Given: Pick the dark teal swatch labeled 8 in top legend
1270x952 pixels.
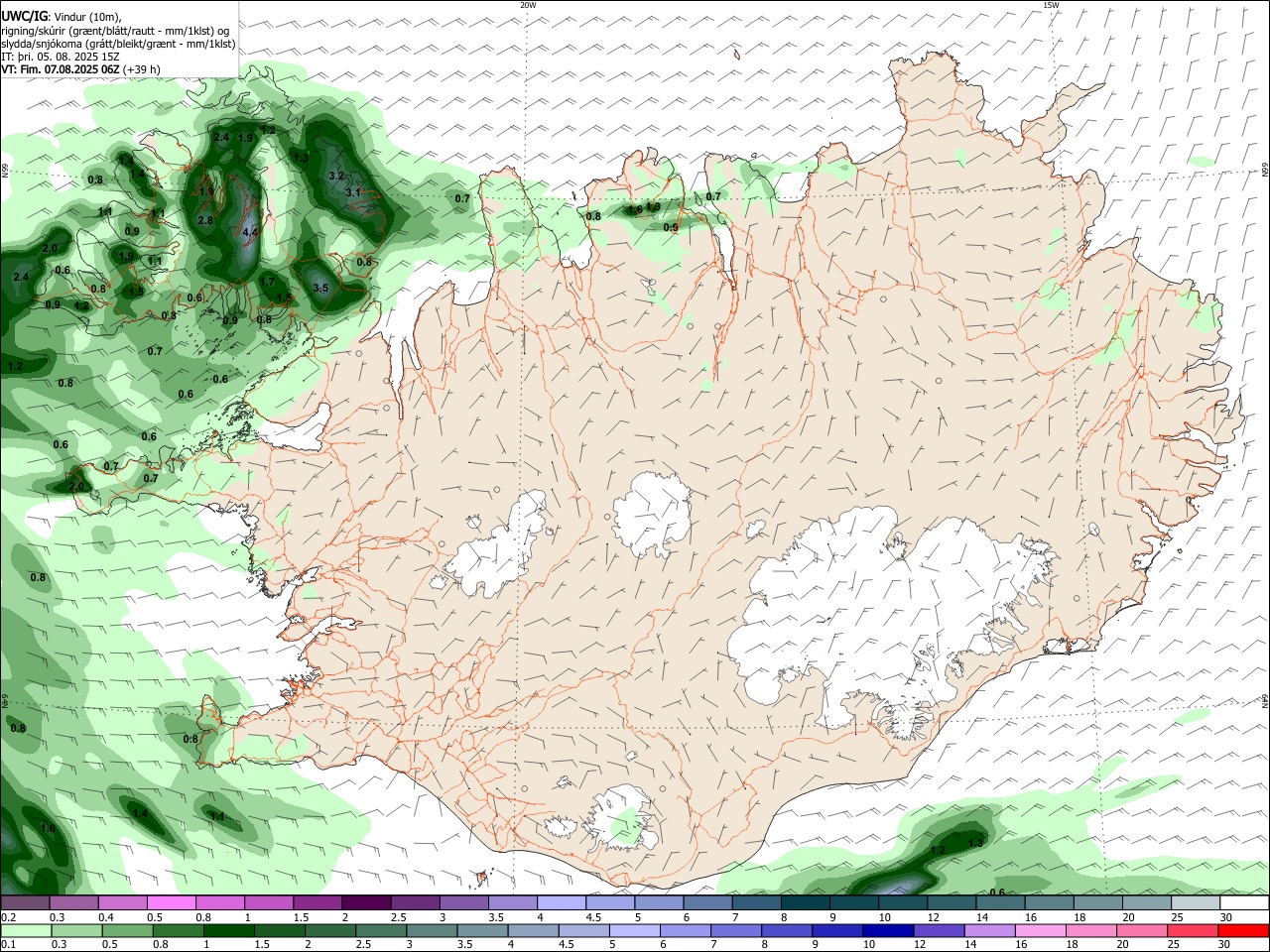Looking at the screenshot, I should [806, 903].
